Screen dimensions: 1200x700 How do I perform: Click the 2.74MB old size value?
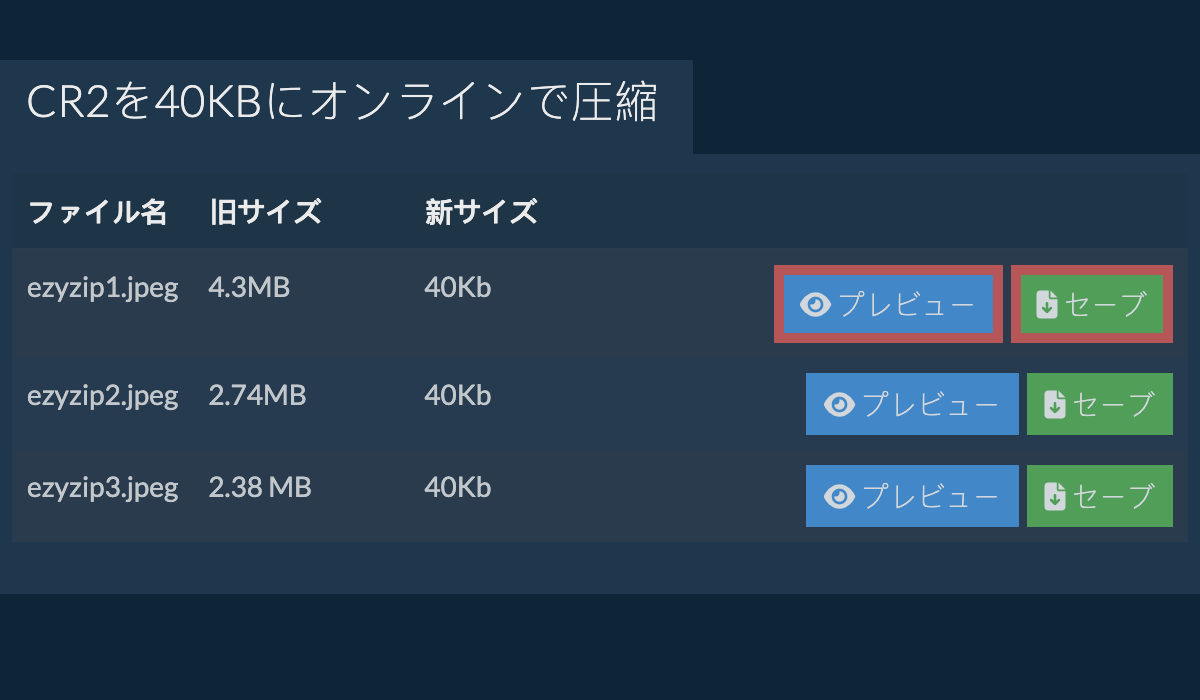point(257,396)
